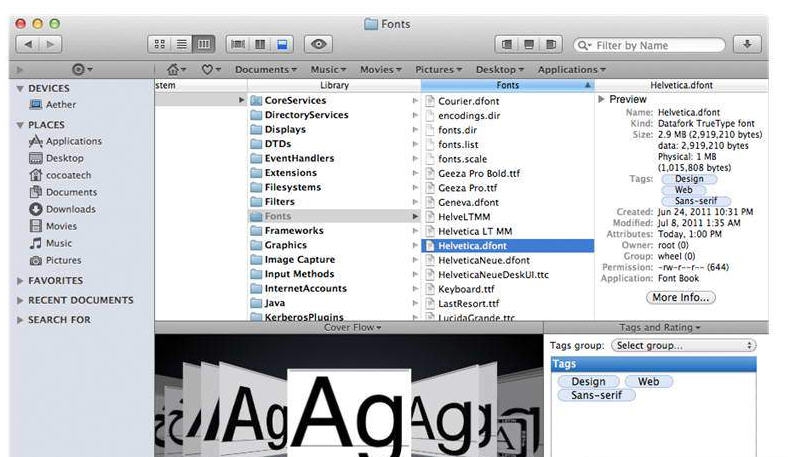The width and height of the screenshot is (788, 457).
Task: Click the More Info... button
Action: tap(680, 298)
